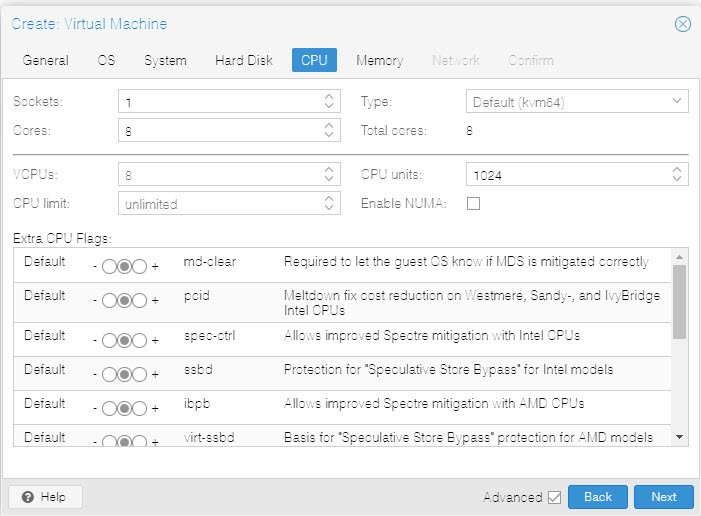
Task: Set ibpb flag to off (left radio)
Action: (108, 408)
